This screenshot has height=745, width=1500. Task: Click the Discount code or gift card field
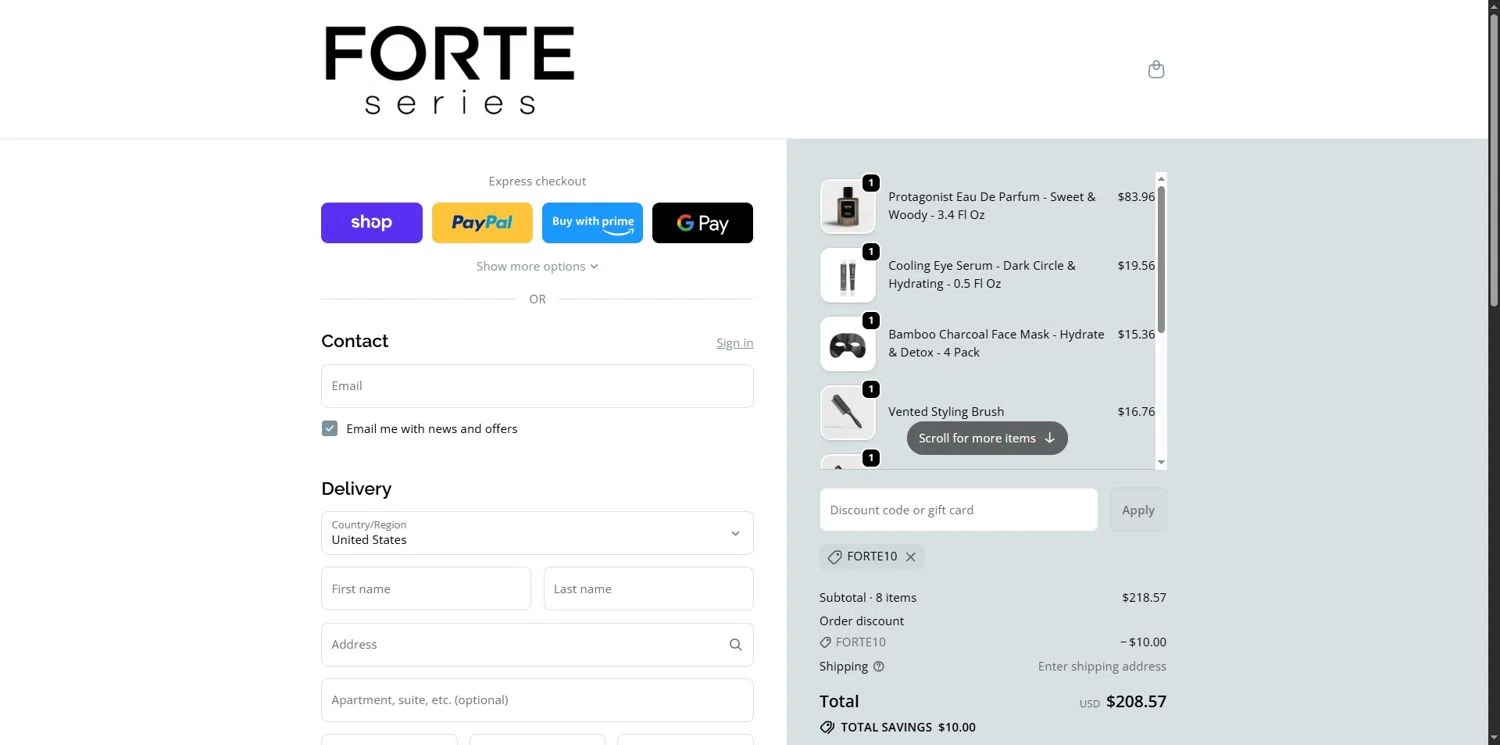coord(958,510)
